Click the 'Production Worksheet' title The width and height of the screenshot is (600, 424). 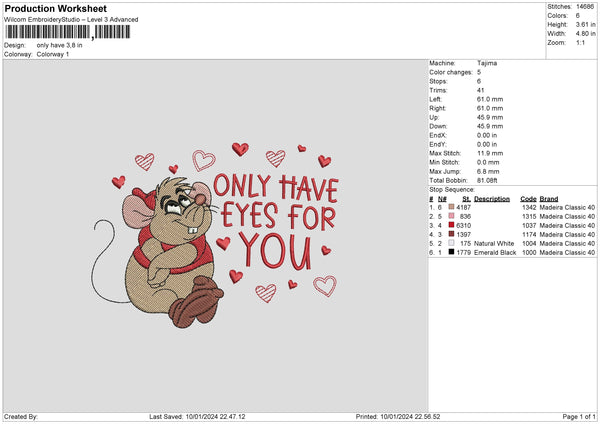click(56, 8)
